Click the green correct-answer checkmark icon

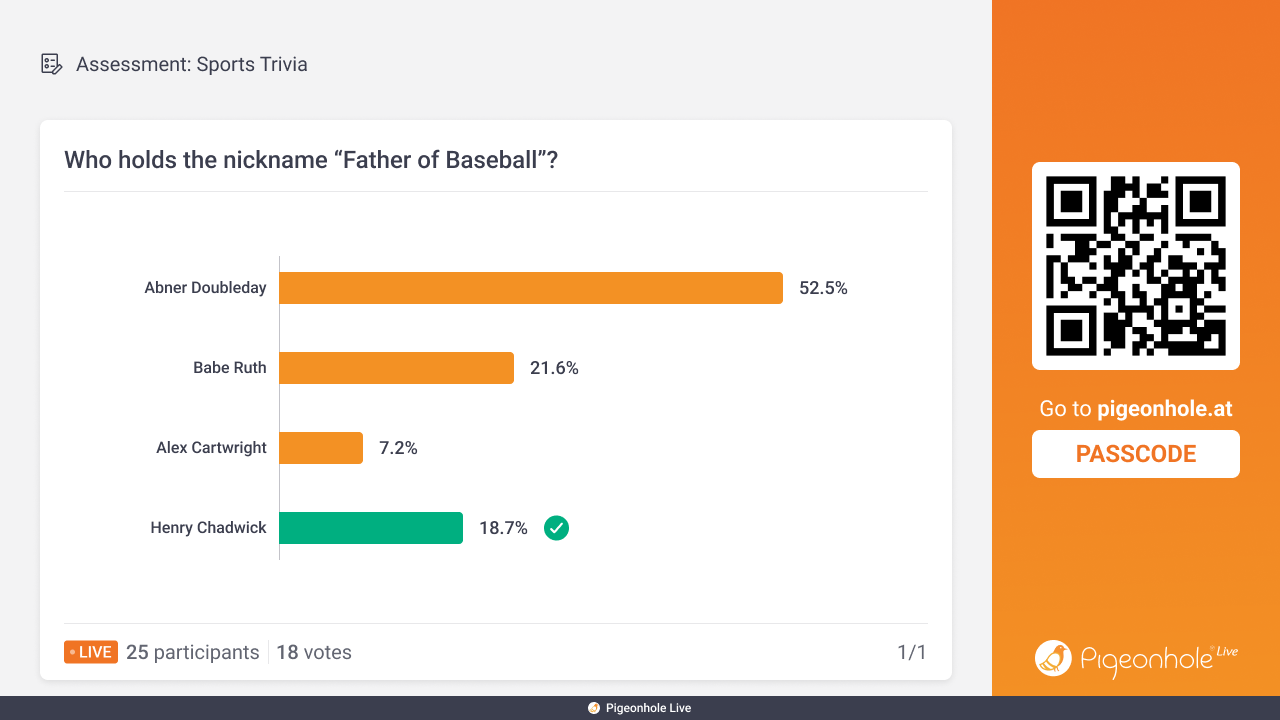tap(556, 528)
